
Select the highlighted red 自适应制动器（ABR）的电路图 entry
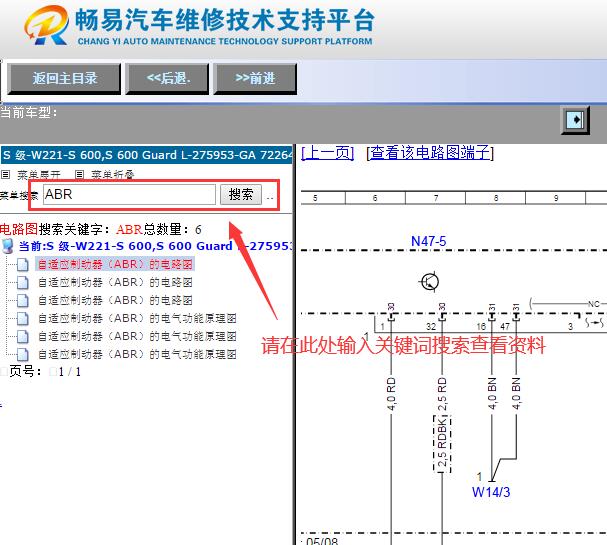(115, 264)
